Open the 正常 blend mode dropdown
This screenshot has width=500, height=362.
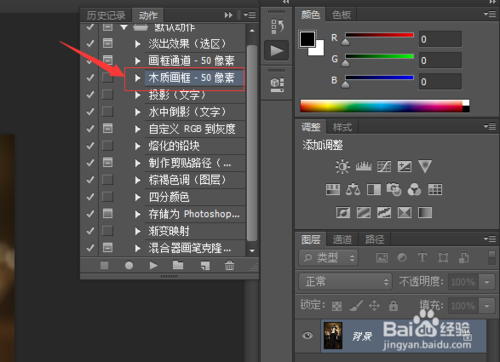345,282
